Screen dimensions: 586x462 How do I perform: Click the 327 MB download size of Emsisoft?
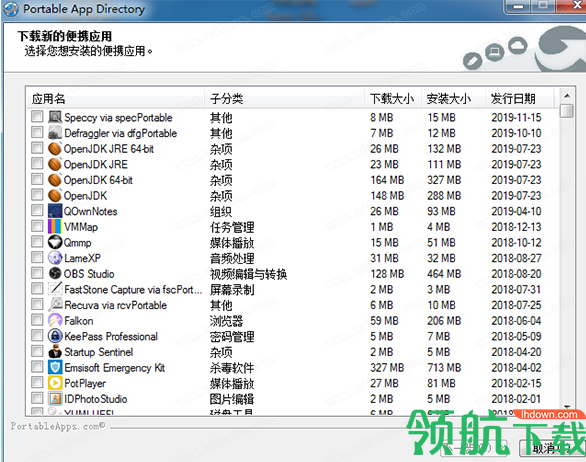pos(387,367)
